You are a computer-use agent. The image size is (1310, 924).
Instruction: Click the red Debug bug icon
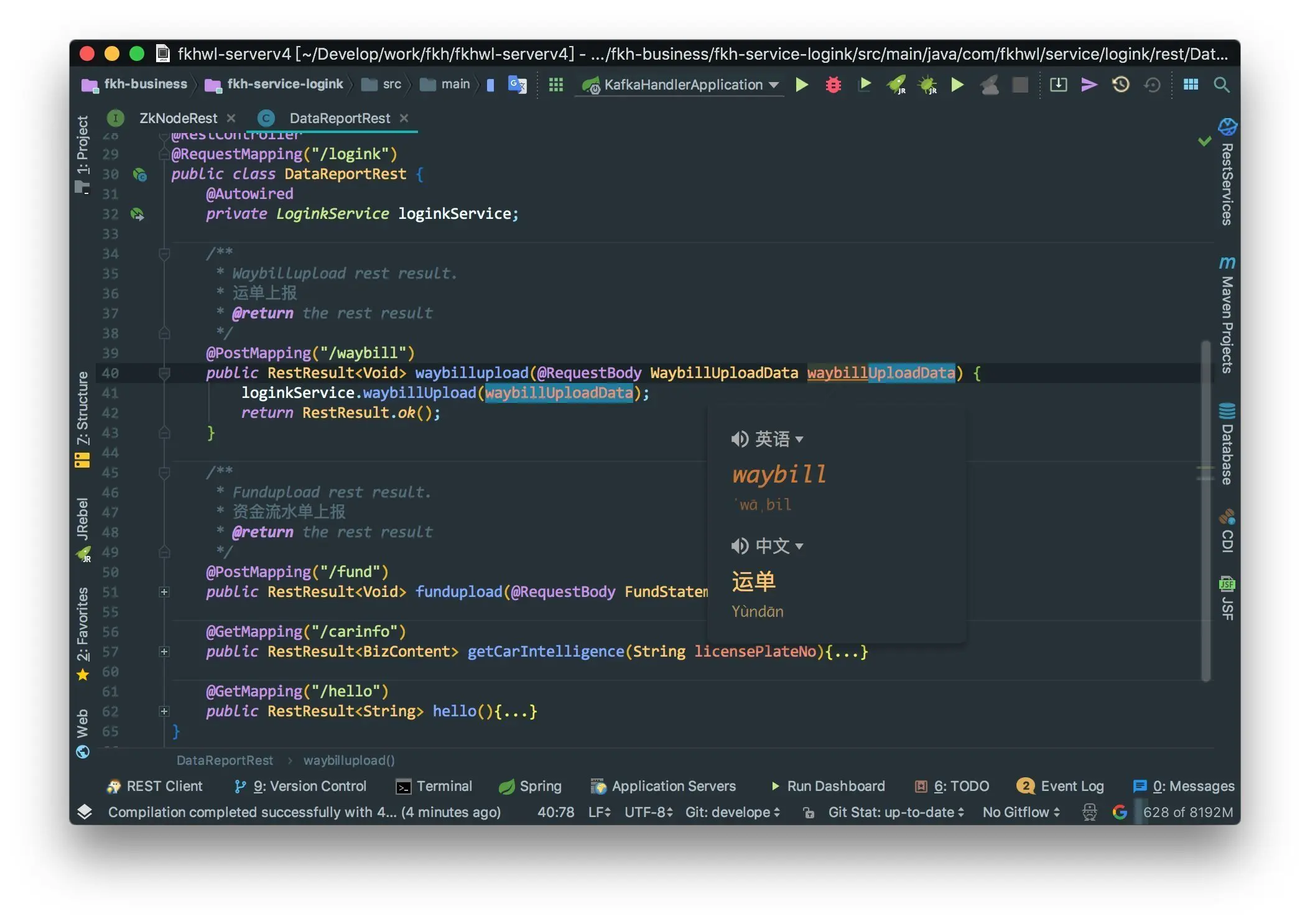click(833, 85)
